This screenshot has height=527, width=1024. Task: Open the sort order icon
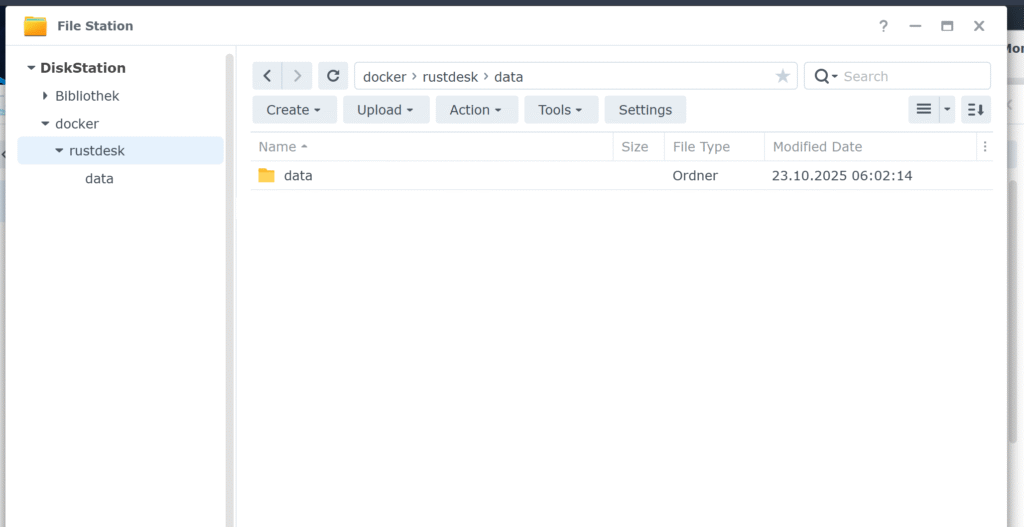point(976,110)
